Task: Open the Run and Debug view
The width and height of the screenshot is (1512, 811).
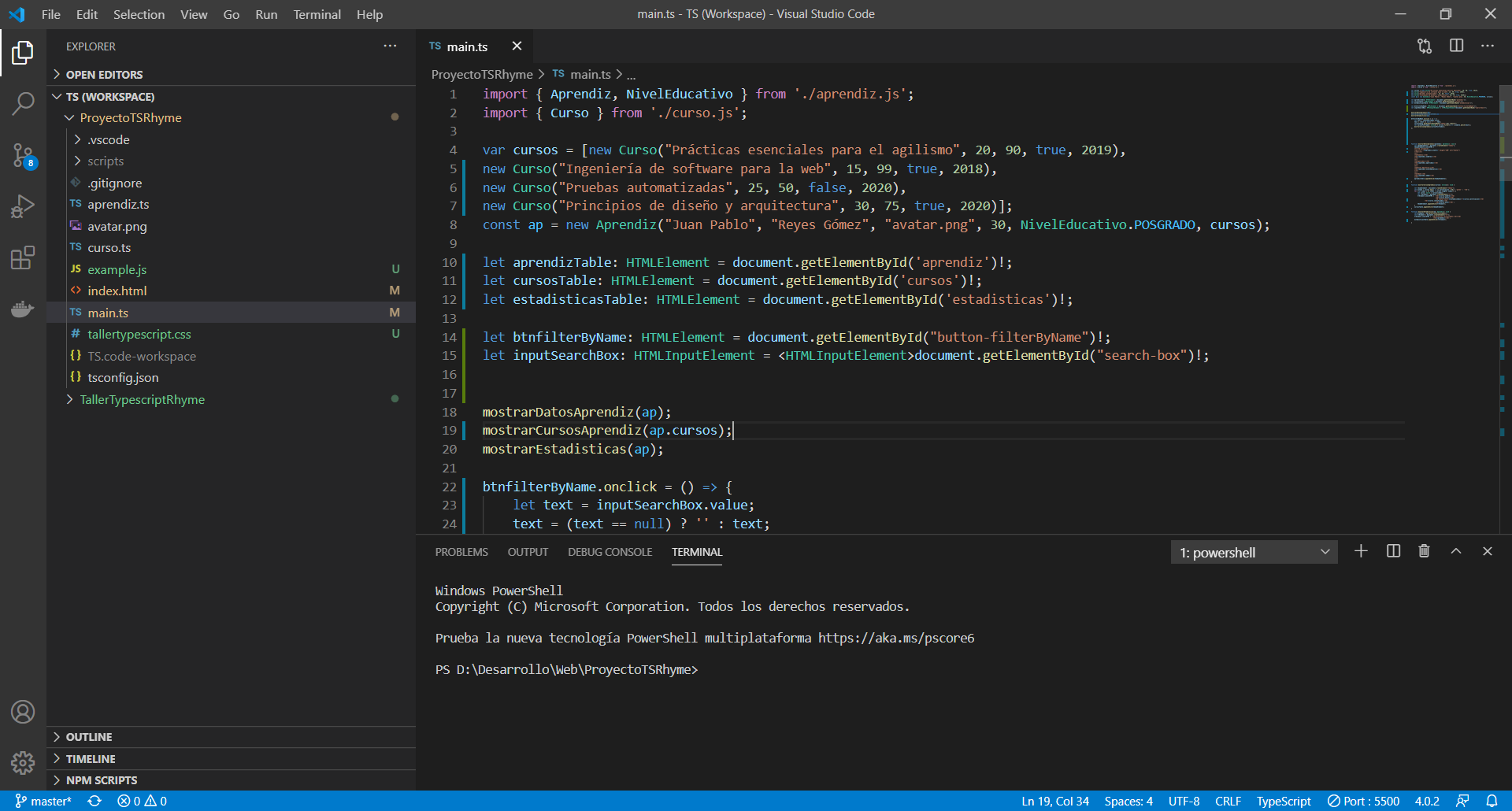Action: [23, 206]
